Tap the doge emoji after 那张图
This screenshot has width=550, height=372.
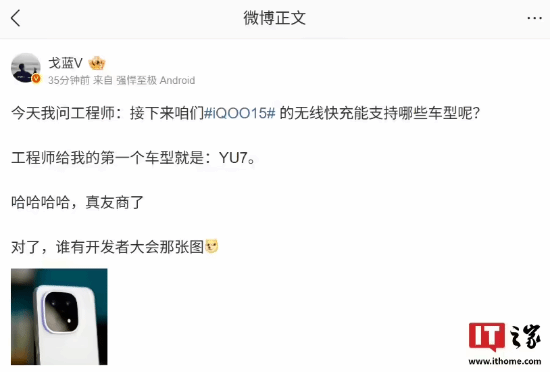click(x=212, y=246)
